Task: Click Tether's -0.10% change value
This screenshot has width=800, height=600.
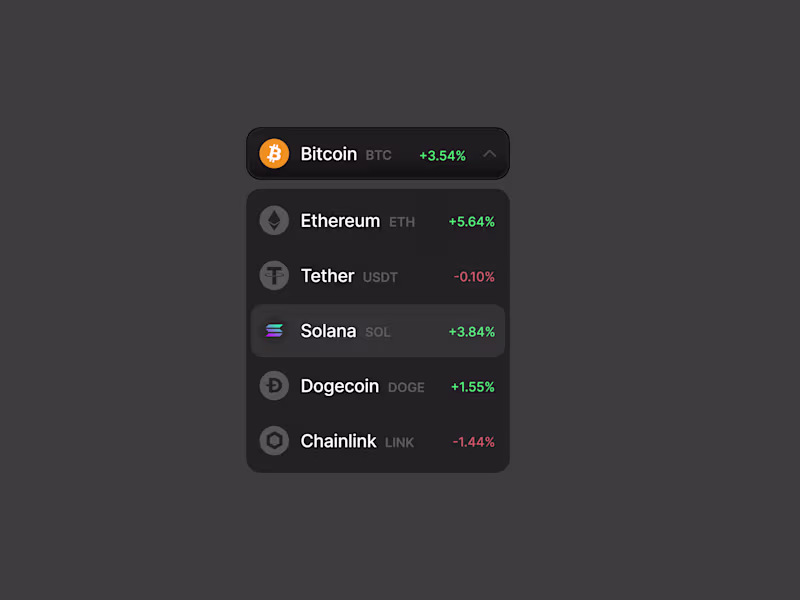Action: coord(474,277)
